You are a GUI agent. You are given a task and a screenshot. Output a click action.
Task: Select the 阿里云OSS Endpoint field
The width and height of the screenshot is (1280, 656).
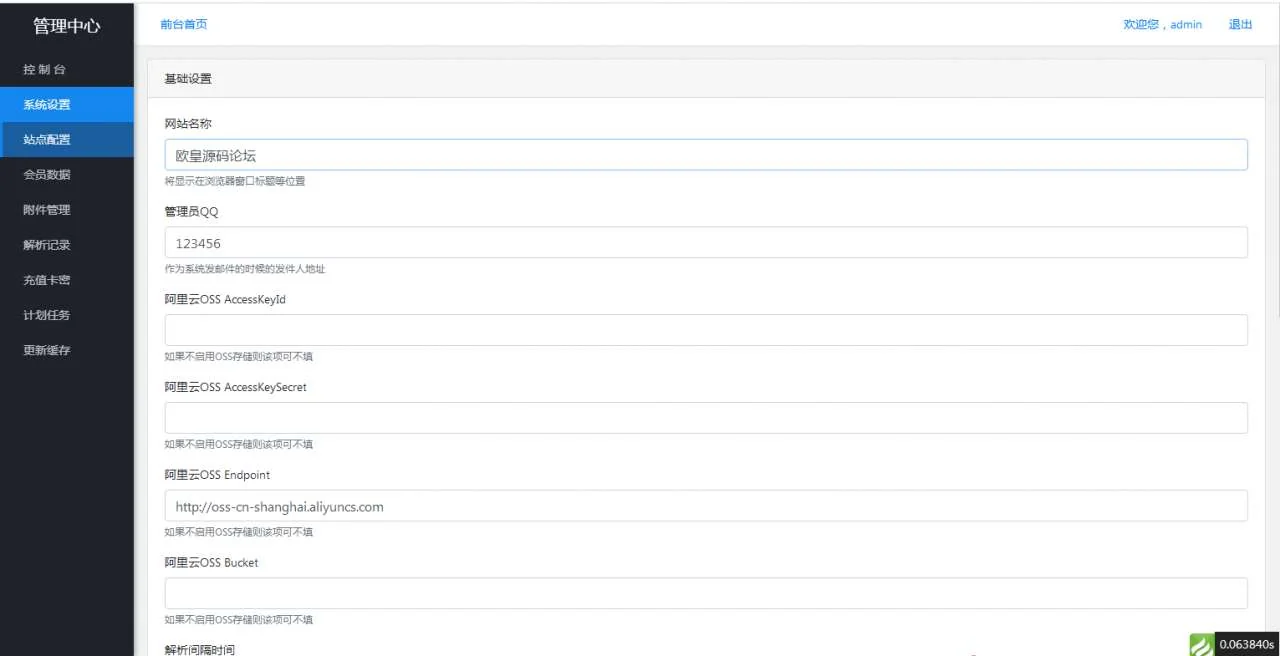[x=705, y=506]
